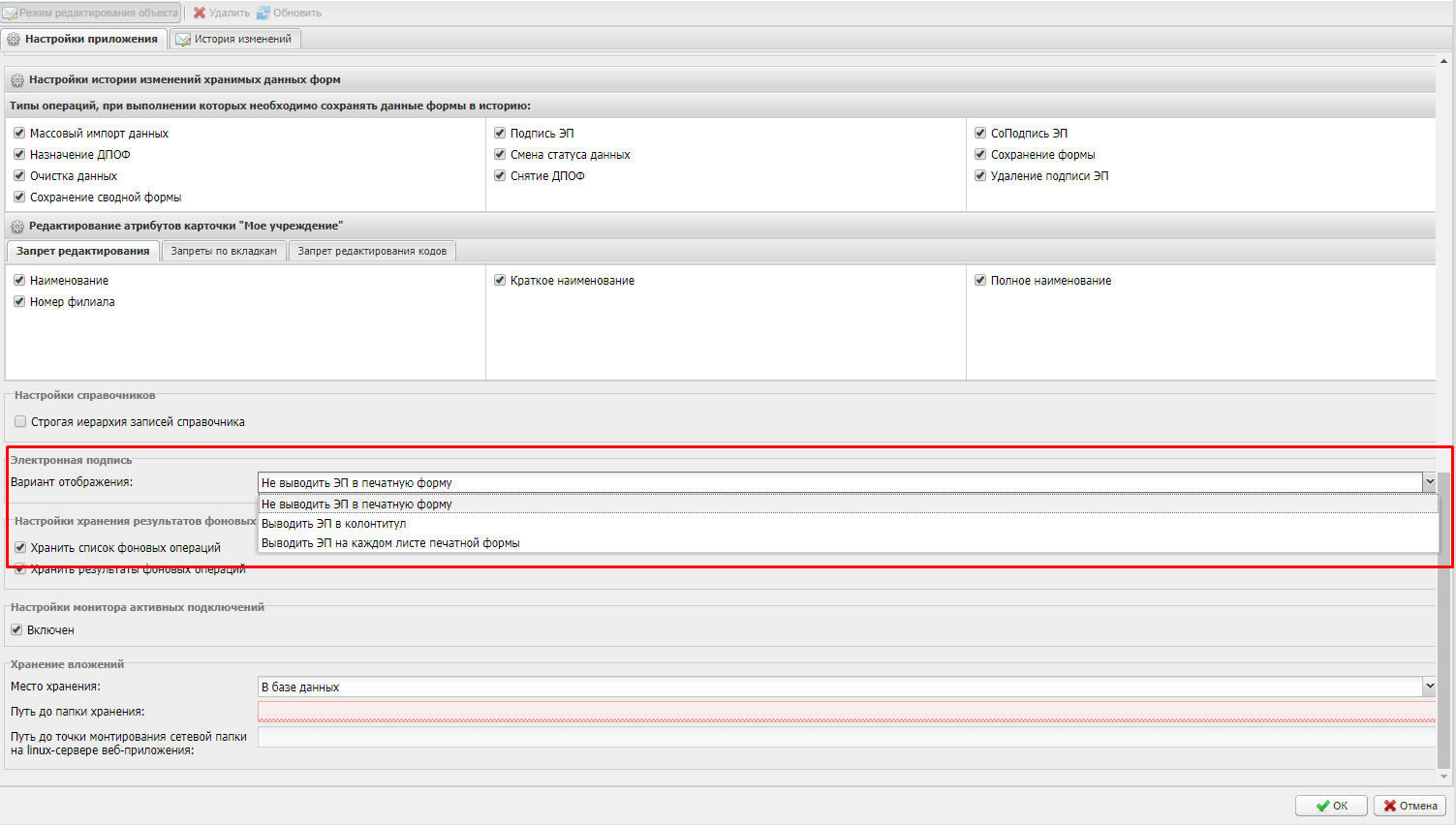Screen dimensions: 1456x825
Task: Click the История изменений tab icon
Action: click(x=183, y=40)
